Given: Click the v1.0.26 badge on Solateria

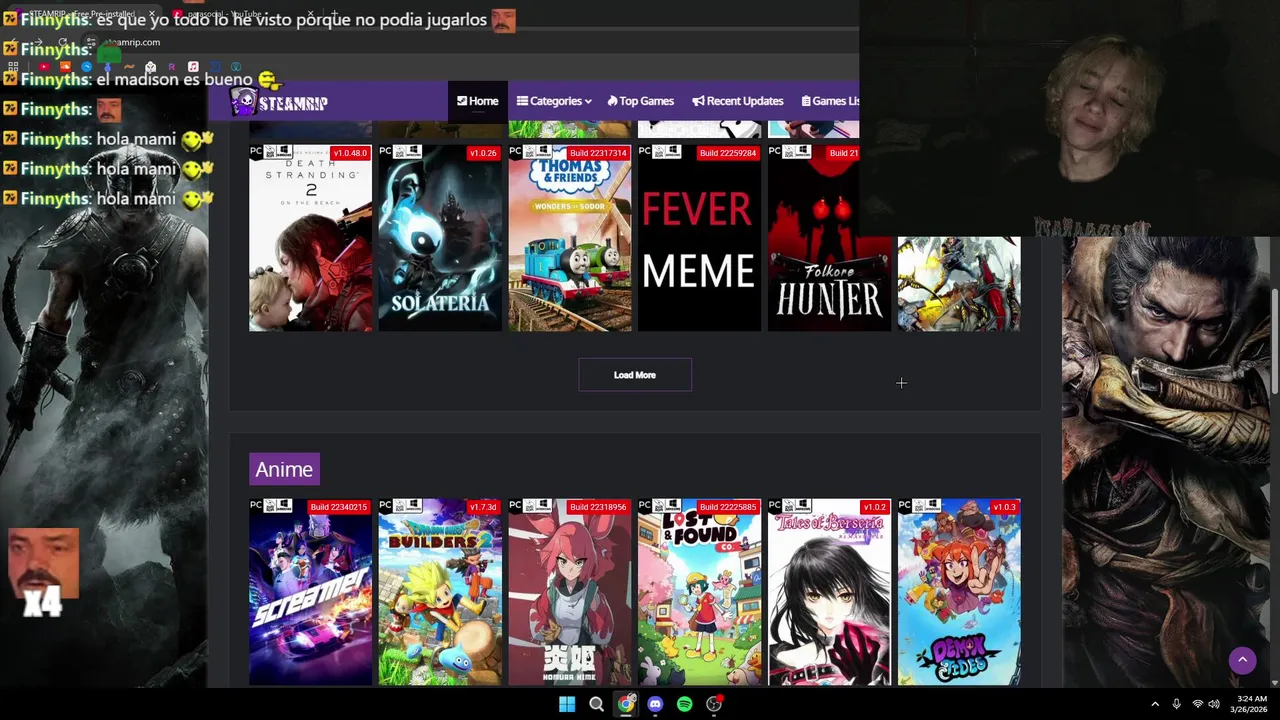Looking at the screenshot, I should [x=483, y=153].
